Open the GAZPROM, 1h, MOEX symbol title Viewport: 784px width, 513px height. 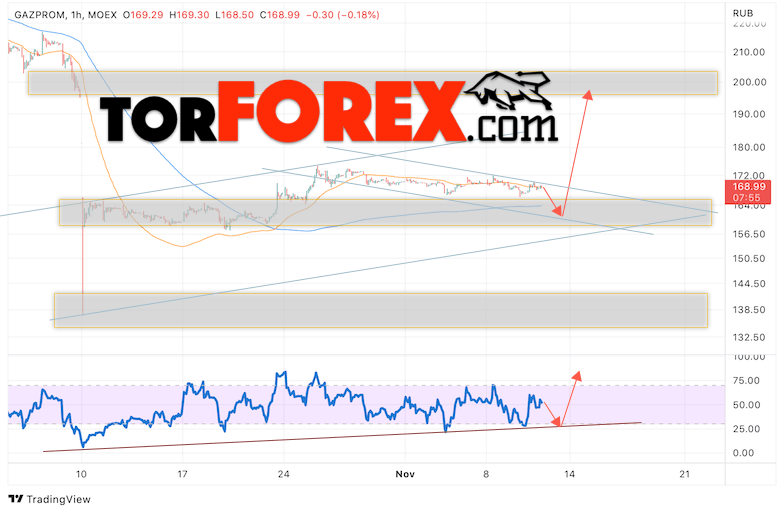[x=66, y=15]
